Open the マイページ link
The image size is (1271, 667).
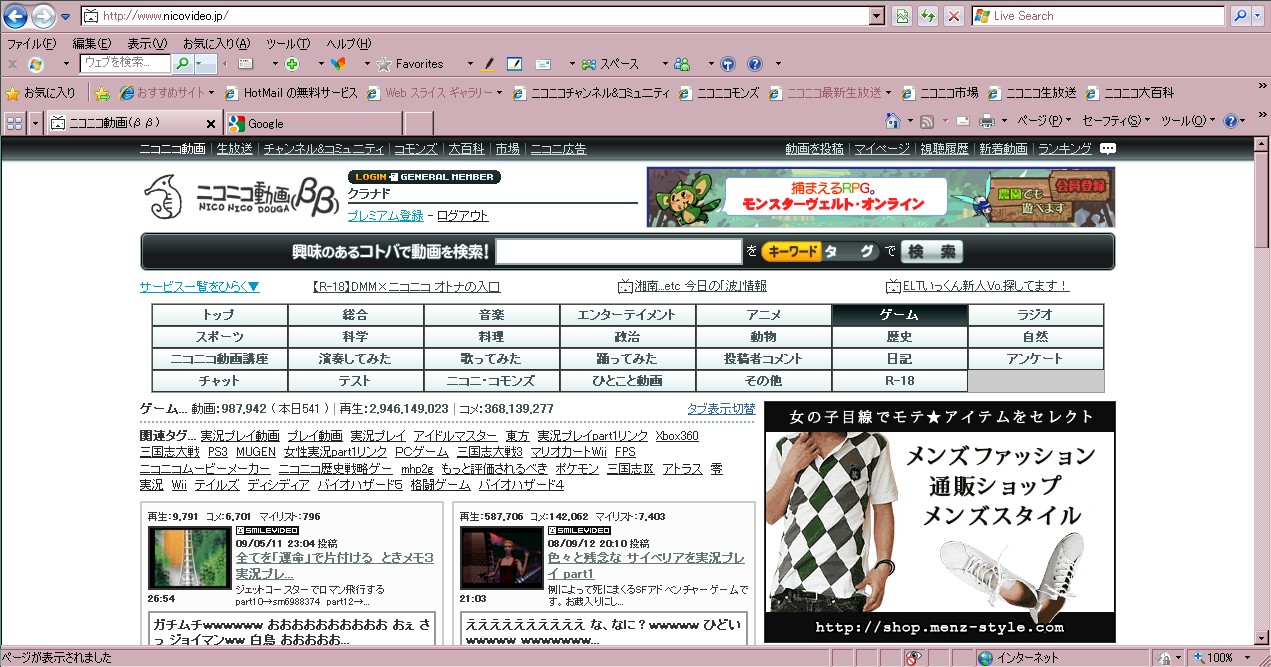pyautogui.click(x=882, y=149)
